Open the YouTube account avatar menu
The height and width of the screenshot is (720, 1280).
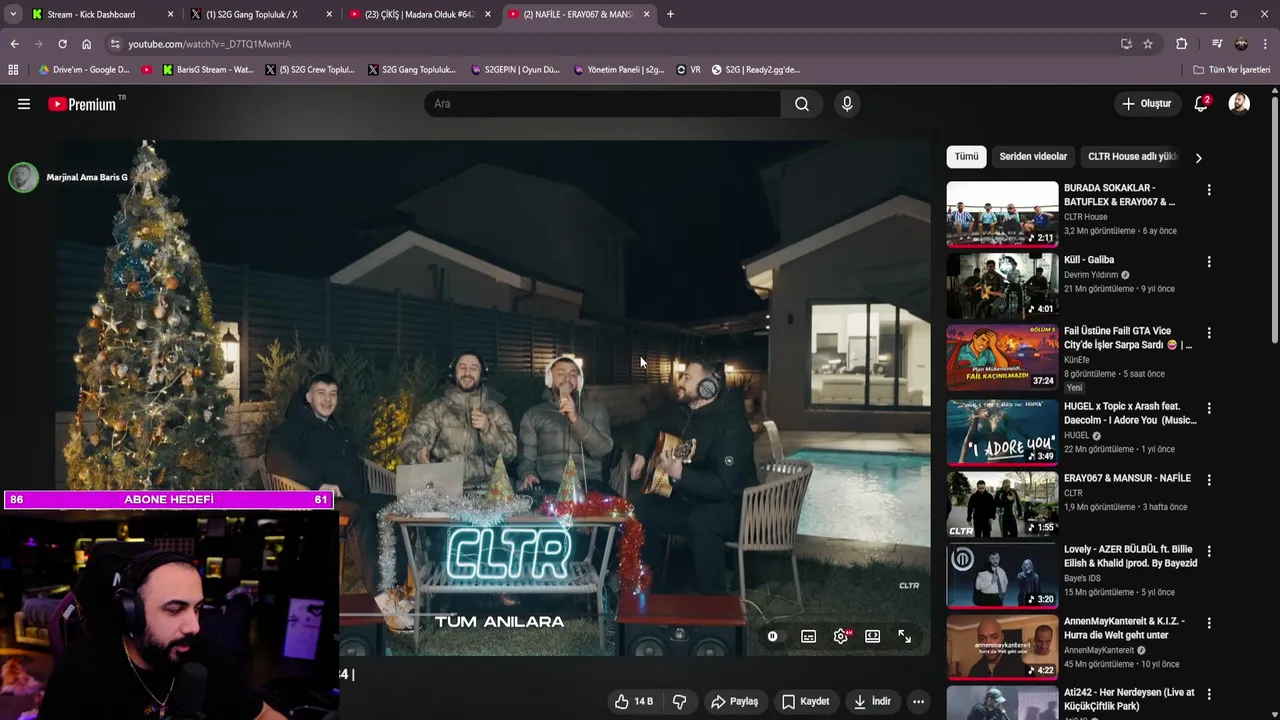coord(1239,104)
